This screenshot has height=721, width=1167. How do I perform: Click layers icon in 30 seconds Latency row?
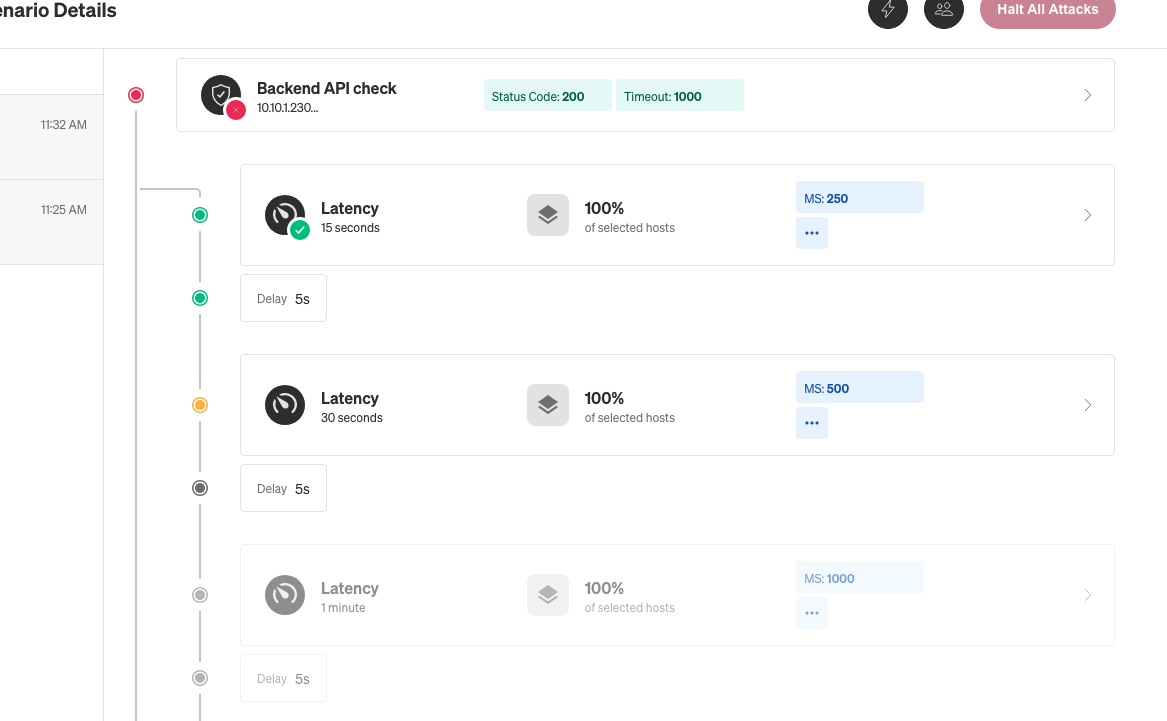(547, 405)
